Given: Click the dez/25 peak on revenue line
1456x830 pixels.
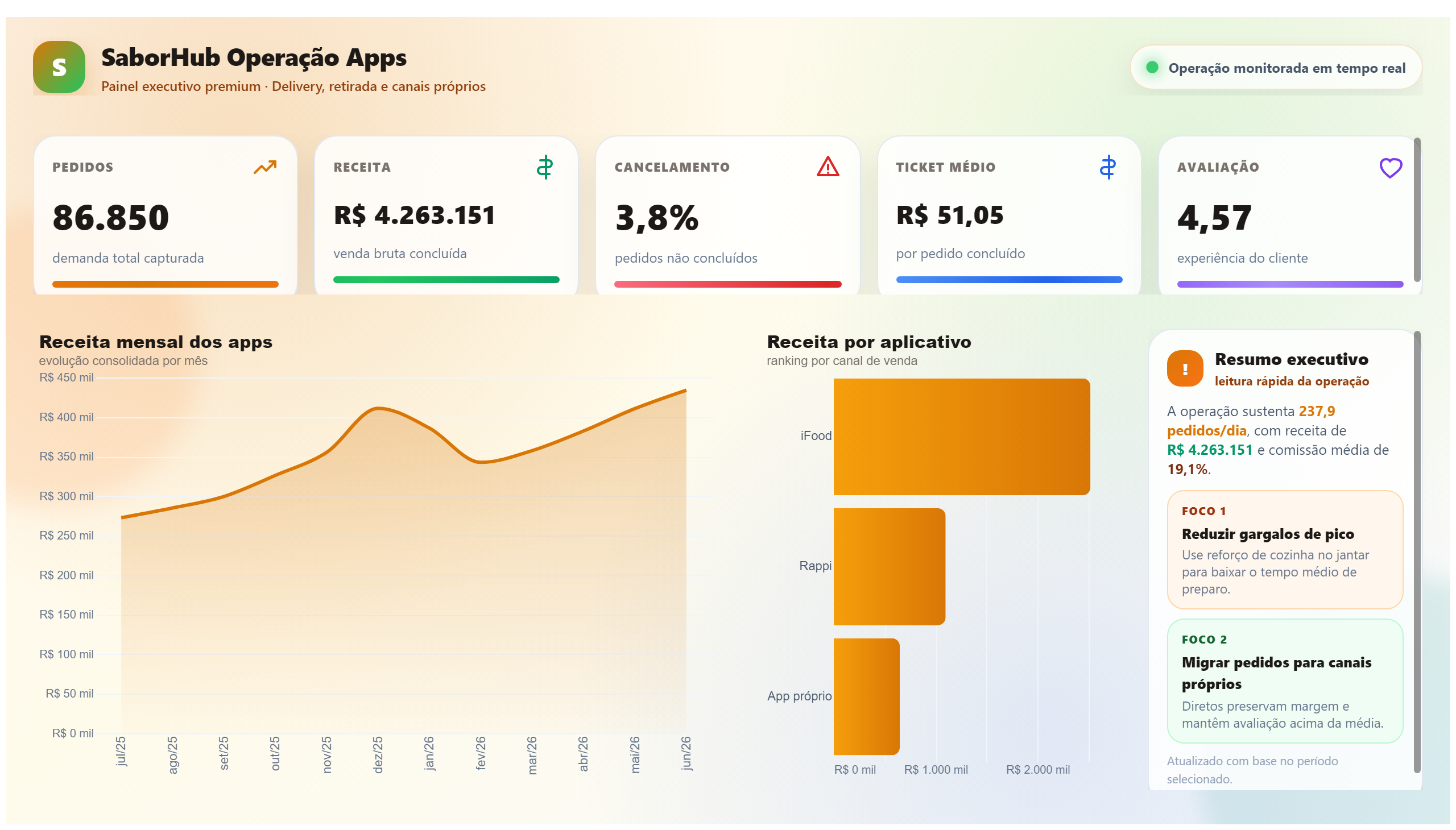Looking at the screenshot, I should pos(378,408).
